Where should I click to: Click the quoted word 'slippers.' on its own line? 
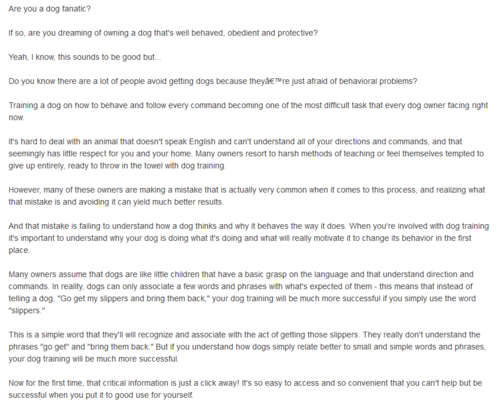click(27, 311)
